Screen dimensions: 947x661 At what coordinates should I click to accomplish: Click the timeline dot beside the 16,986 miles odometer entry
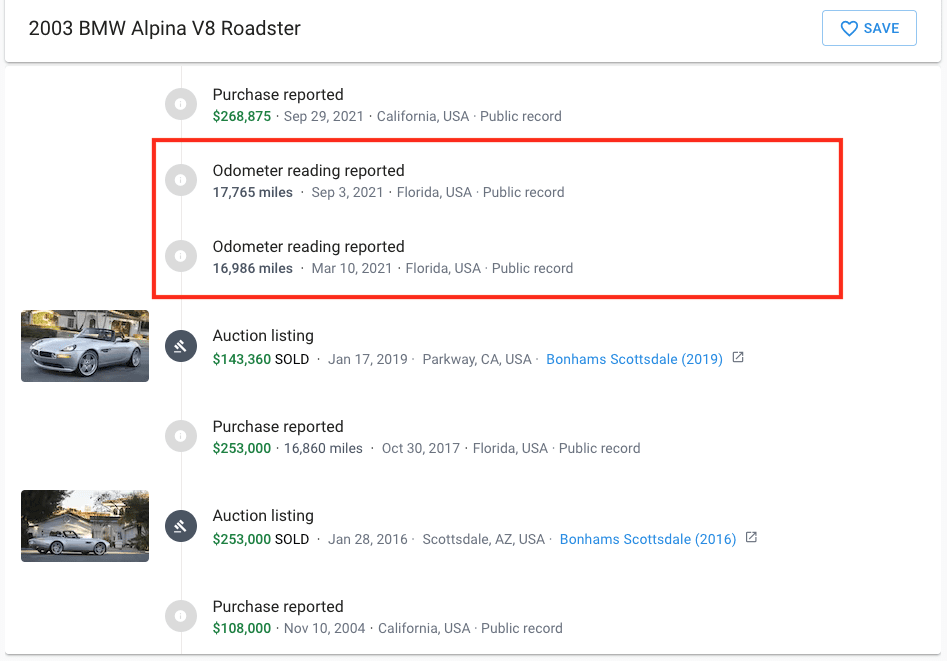pyautogui.click(x=181, y=256)
